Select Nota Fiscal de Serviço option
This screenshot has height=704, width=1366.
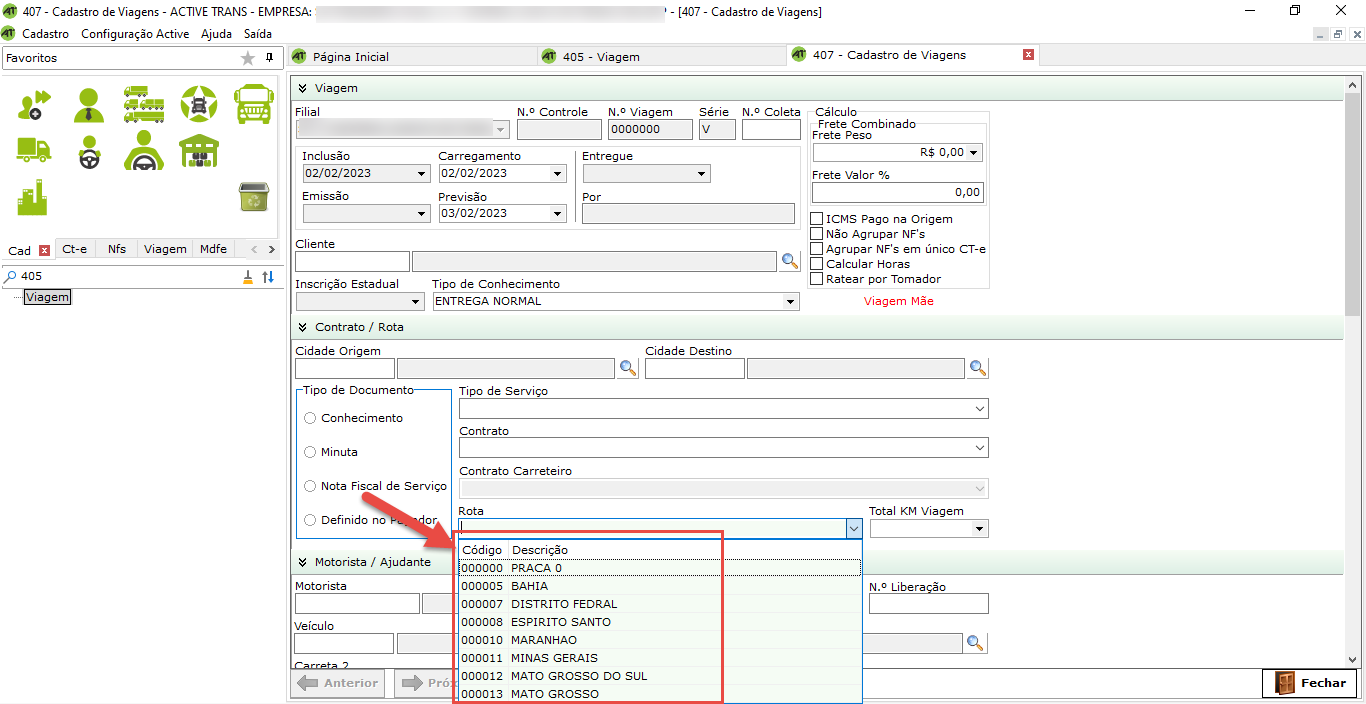[x=310, y=486]
